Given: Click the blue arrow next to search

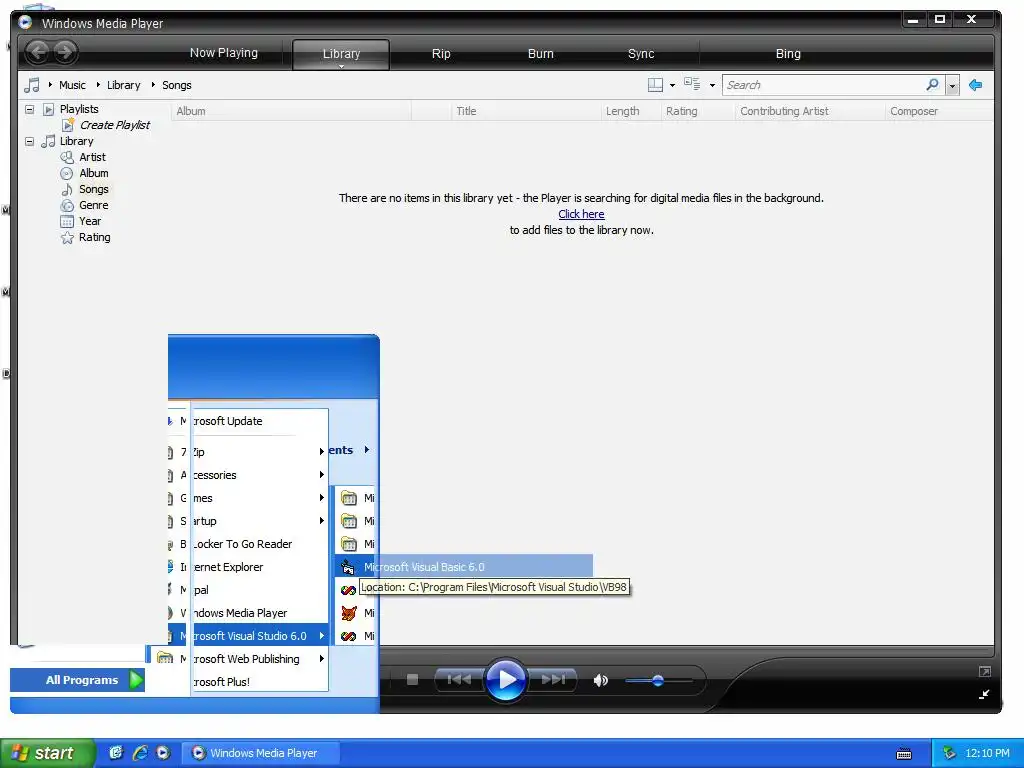Looking at the screenshot, I should point(975,85).
